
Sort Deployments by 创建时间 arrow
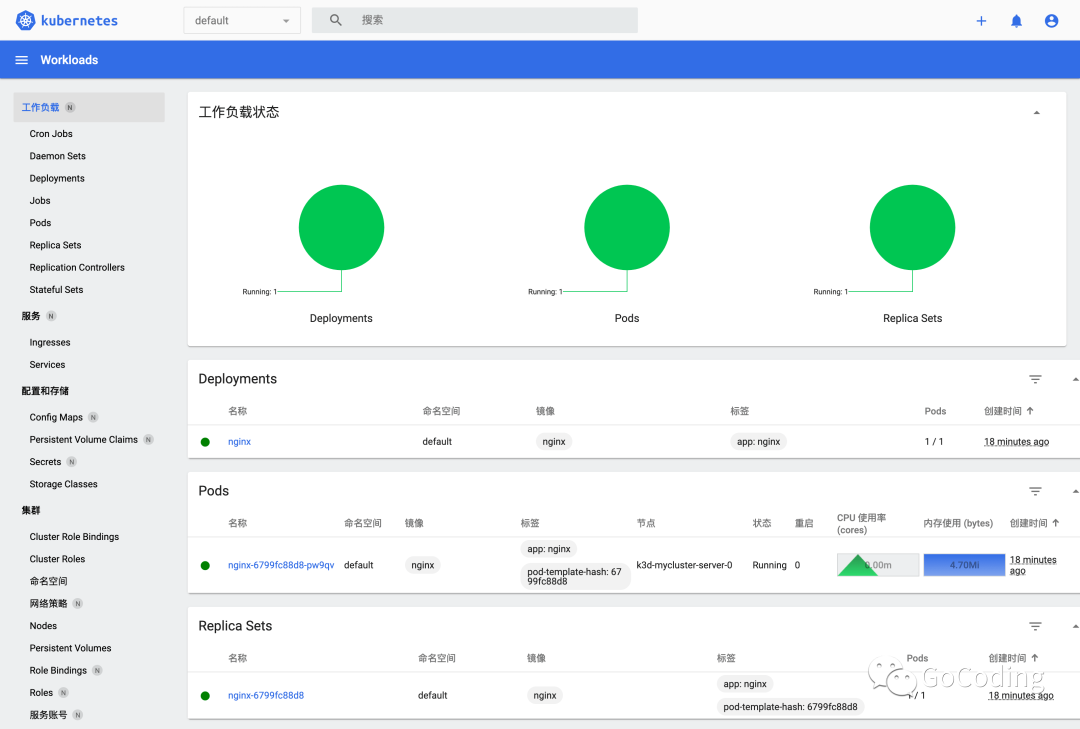[1030, 411]
